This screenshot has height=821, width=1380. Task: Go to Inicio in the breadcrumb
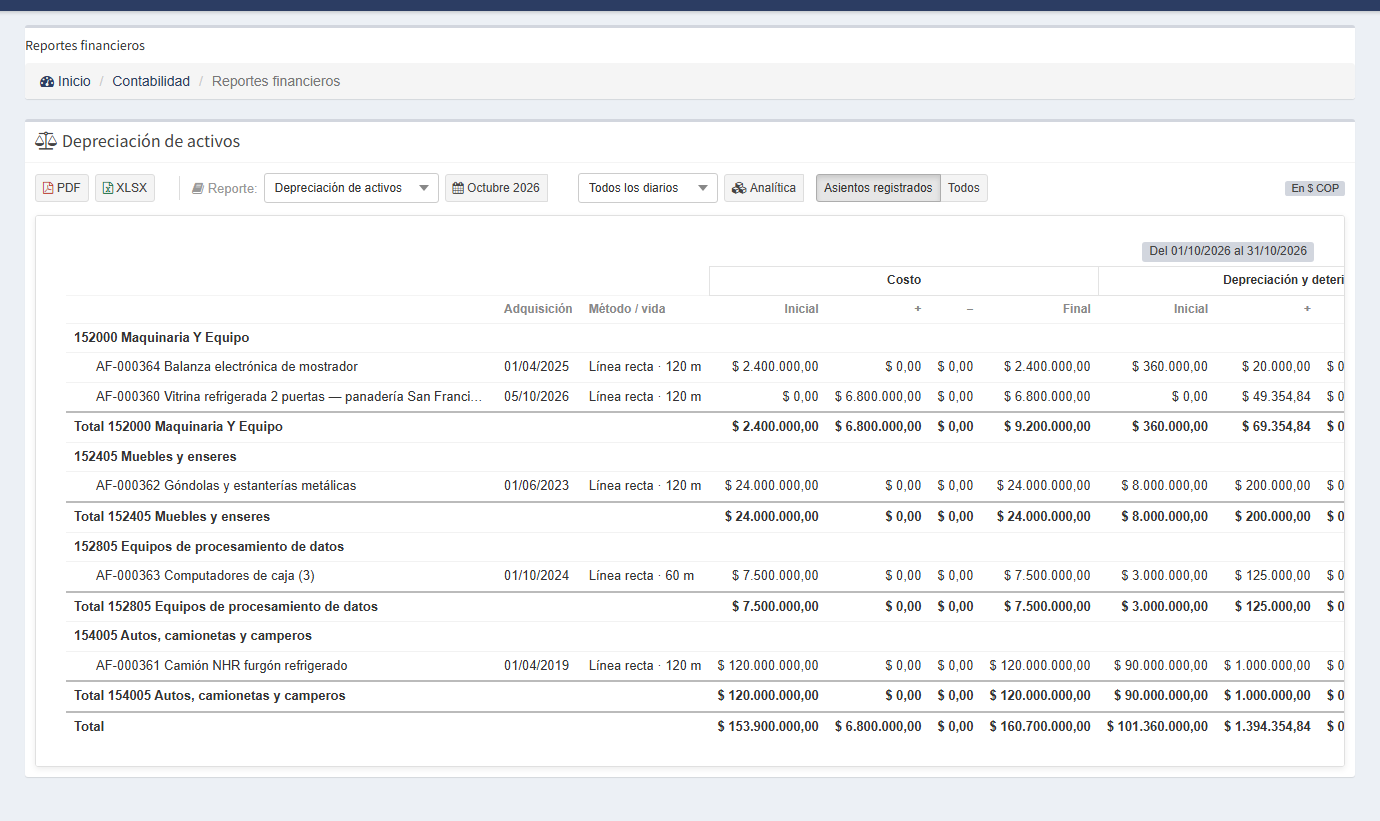[x=74, y=81]
